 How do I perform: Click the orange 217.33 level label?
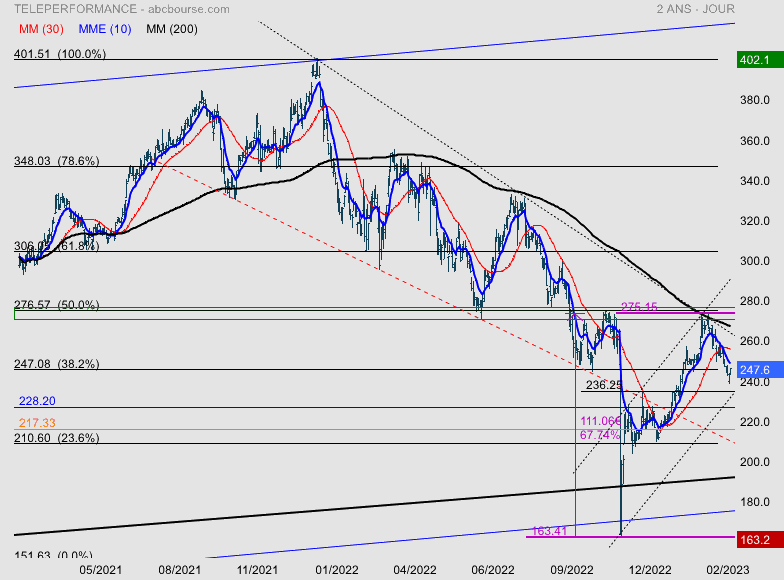[37, 423]
